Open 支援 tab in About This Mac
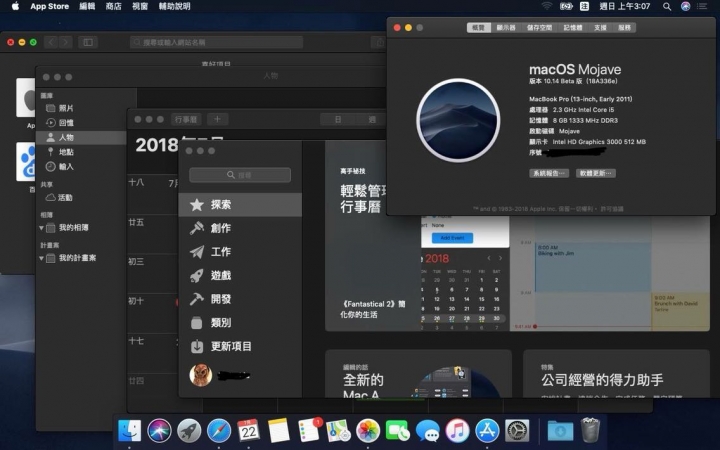 click(x=600, y=28)
